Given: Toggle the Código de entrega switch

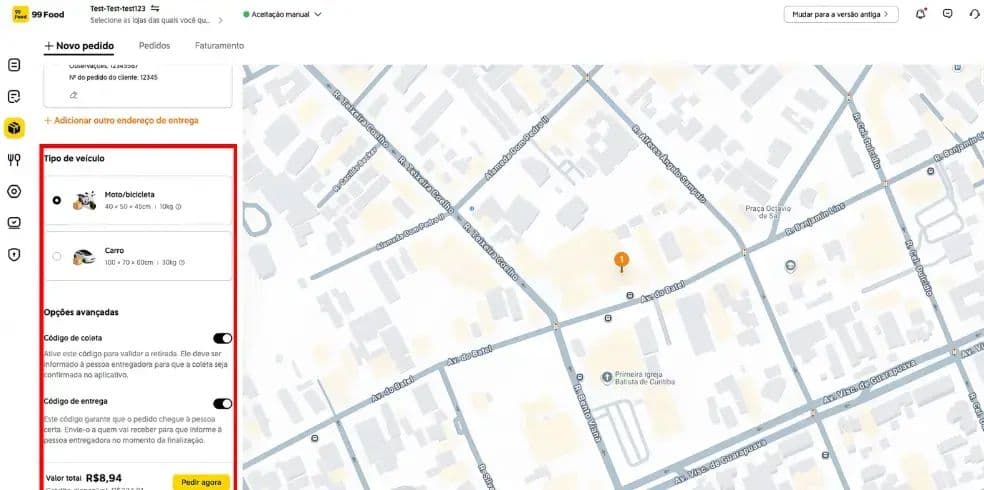Looking at the screenshot, I should [x=222, y=403].
